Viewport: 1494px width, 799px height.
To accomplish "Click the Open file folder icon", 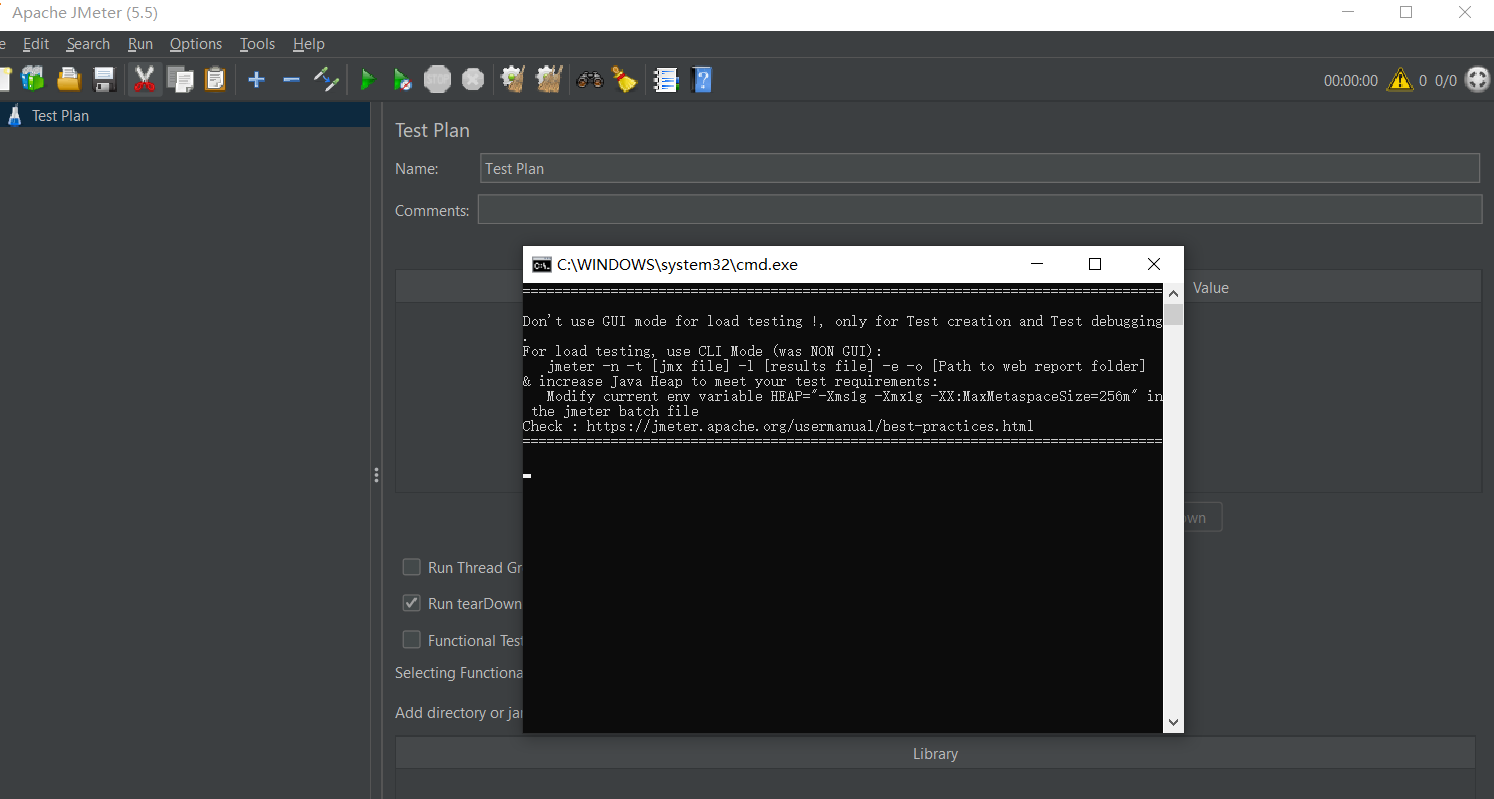I will pos(69,79).
